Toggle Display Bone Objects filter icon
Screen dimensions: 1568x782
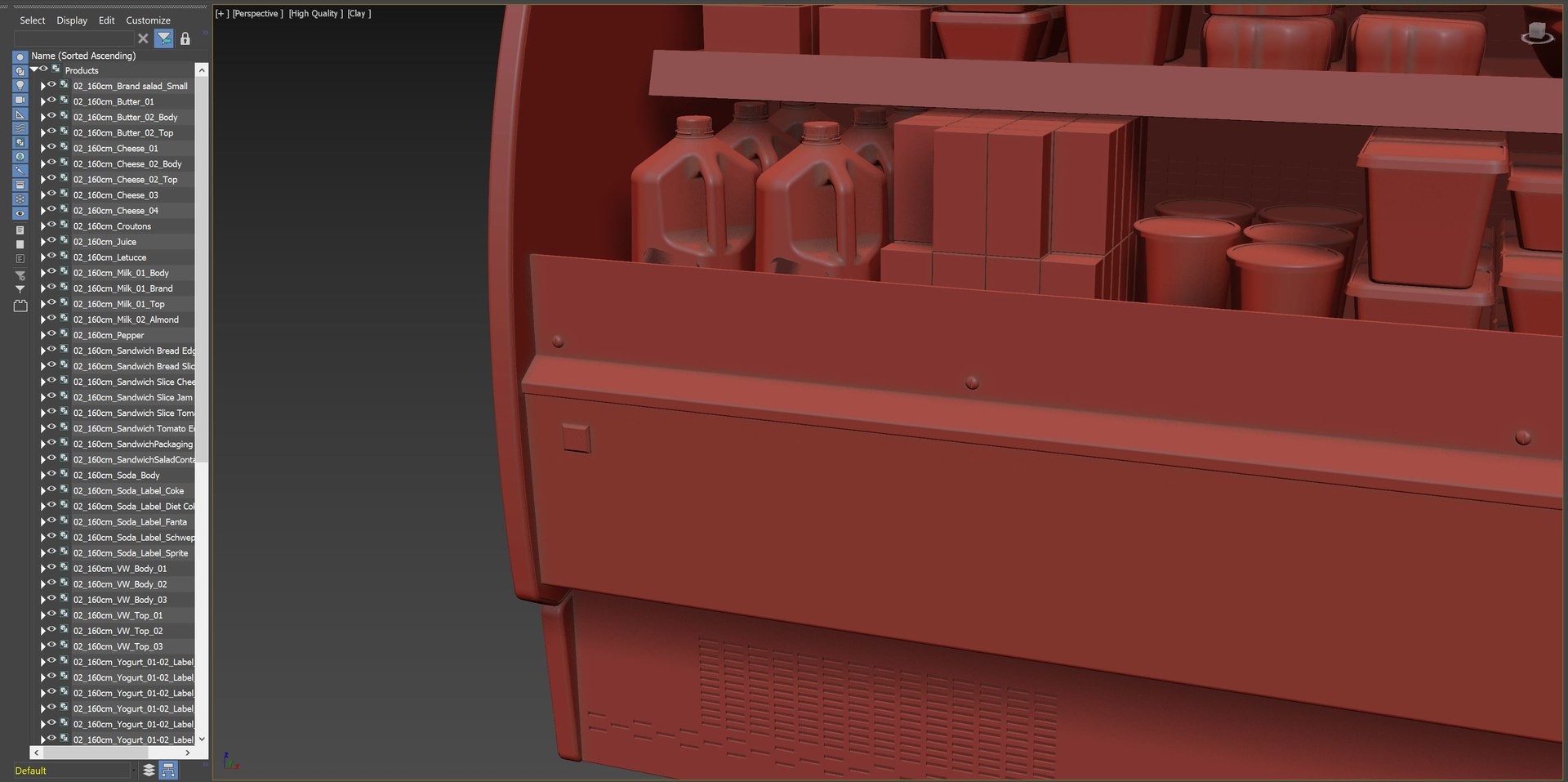pos(20,171)
